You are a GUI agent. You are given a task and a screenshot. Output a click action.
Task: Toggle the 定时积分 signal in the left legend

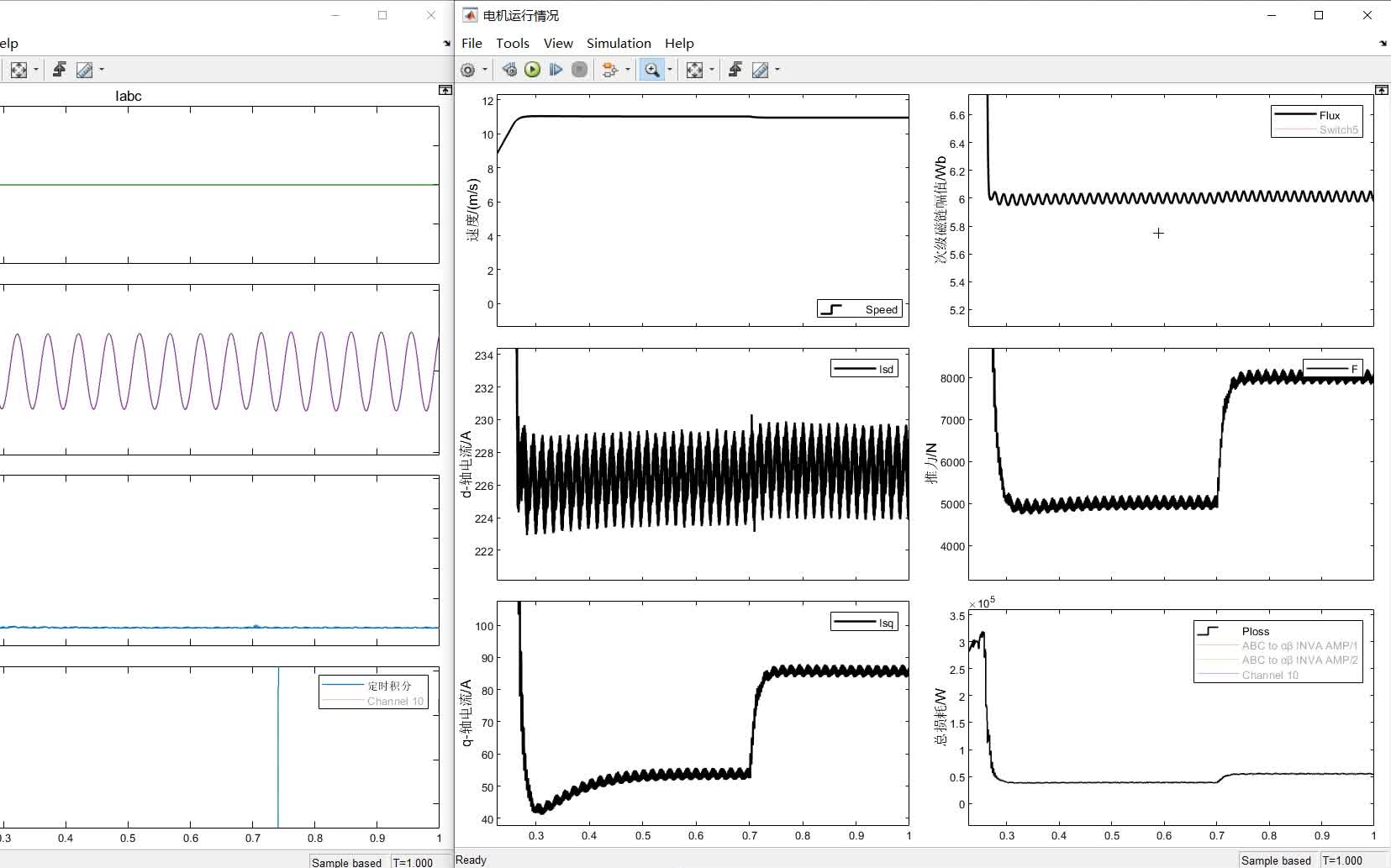(389, 686)
